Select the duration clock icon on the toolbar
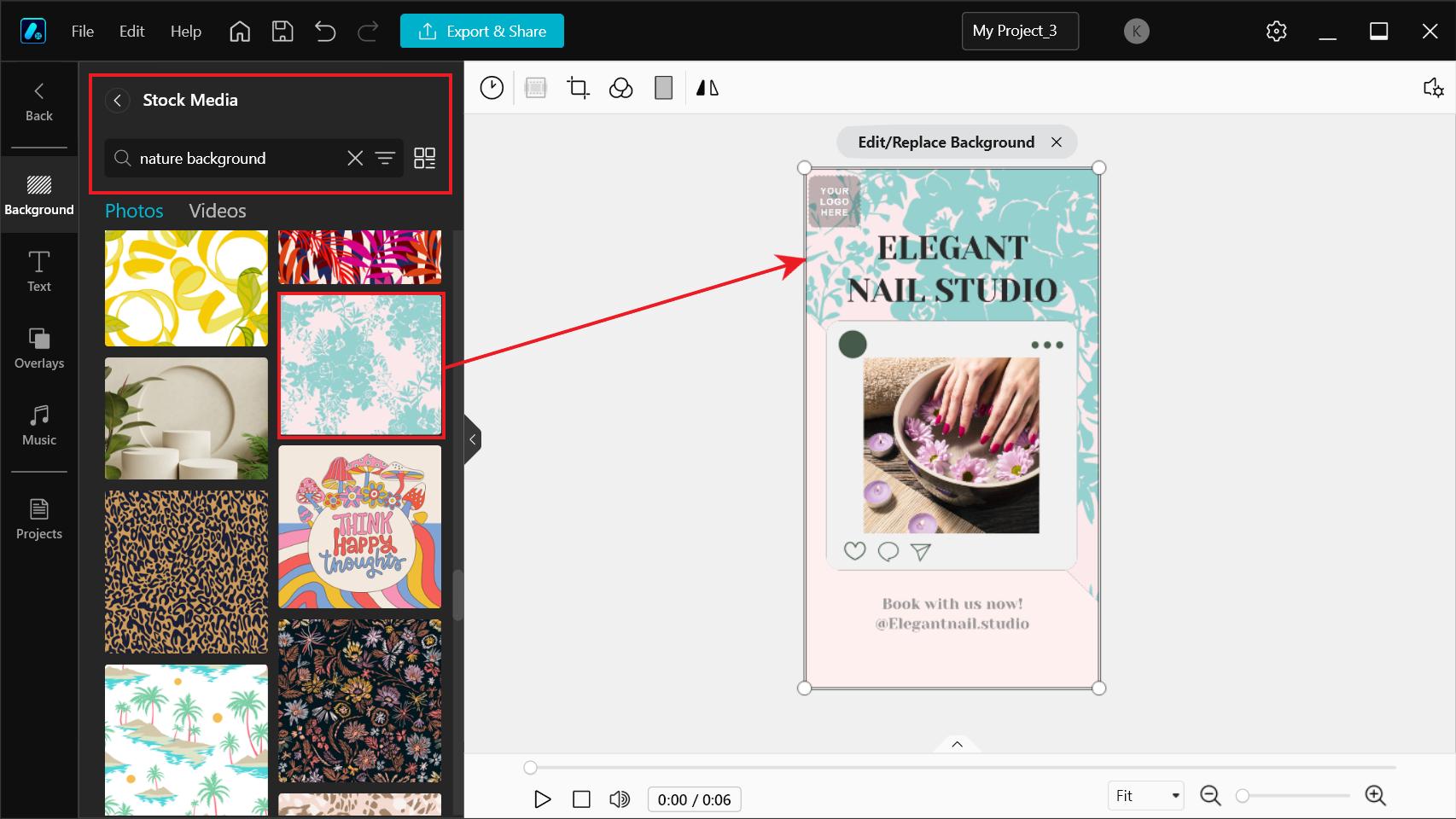 click(492, 87)
